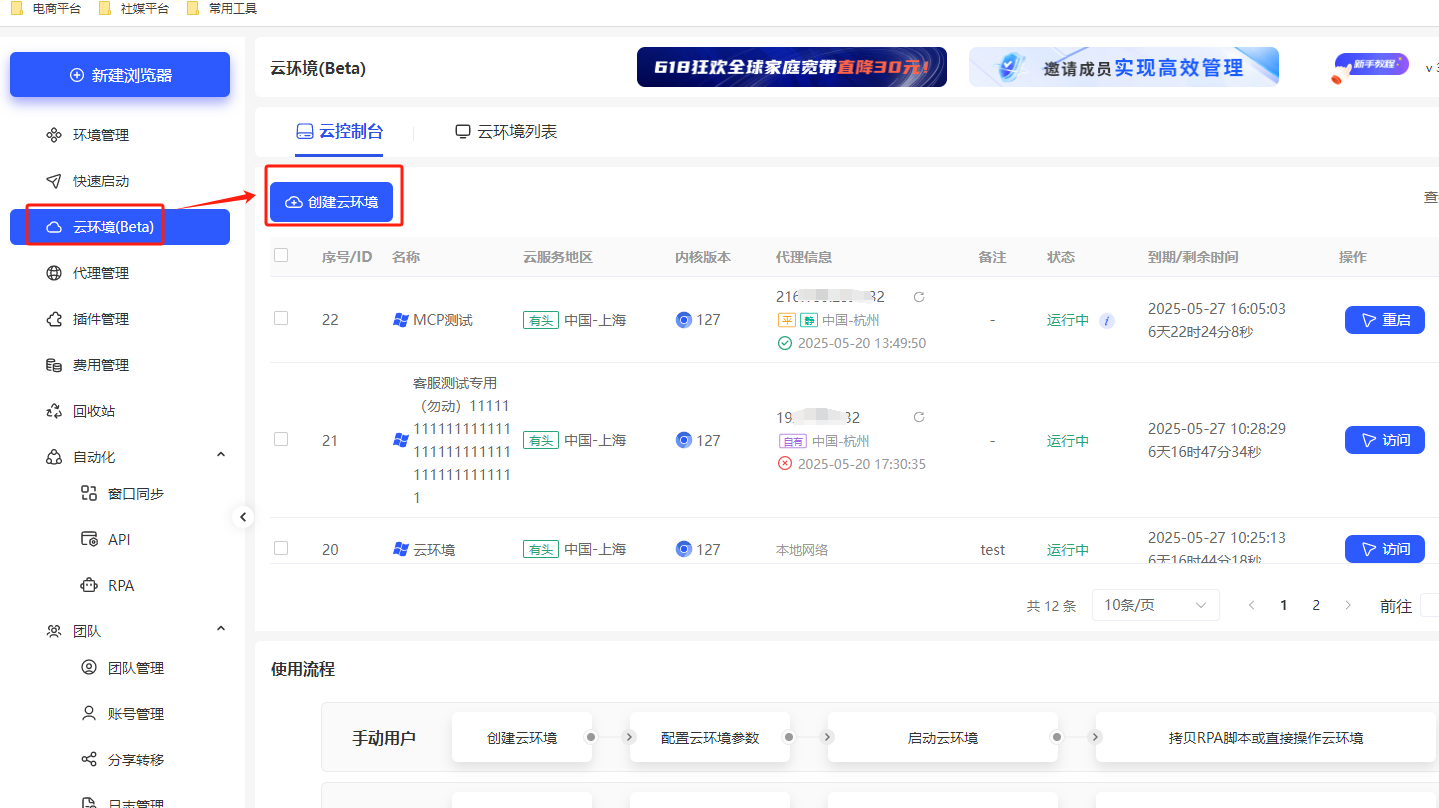
Task: Check the row 20 checkbox
Action: pyautogui.click(x=281, y=549)
